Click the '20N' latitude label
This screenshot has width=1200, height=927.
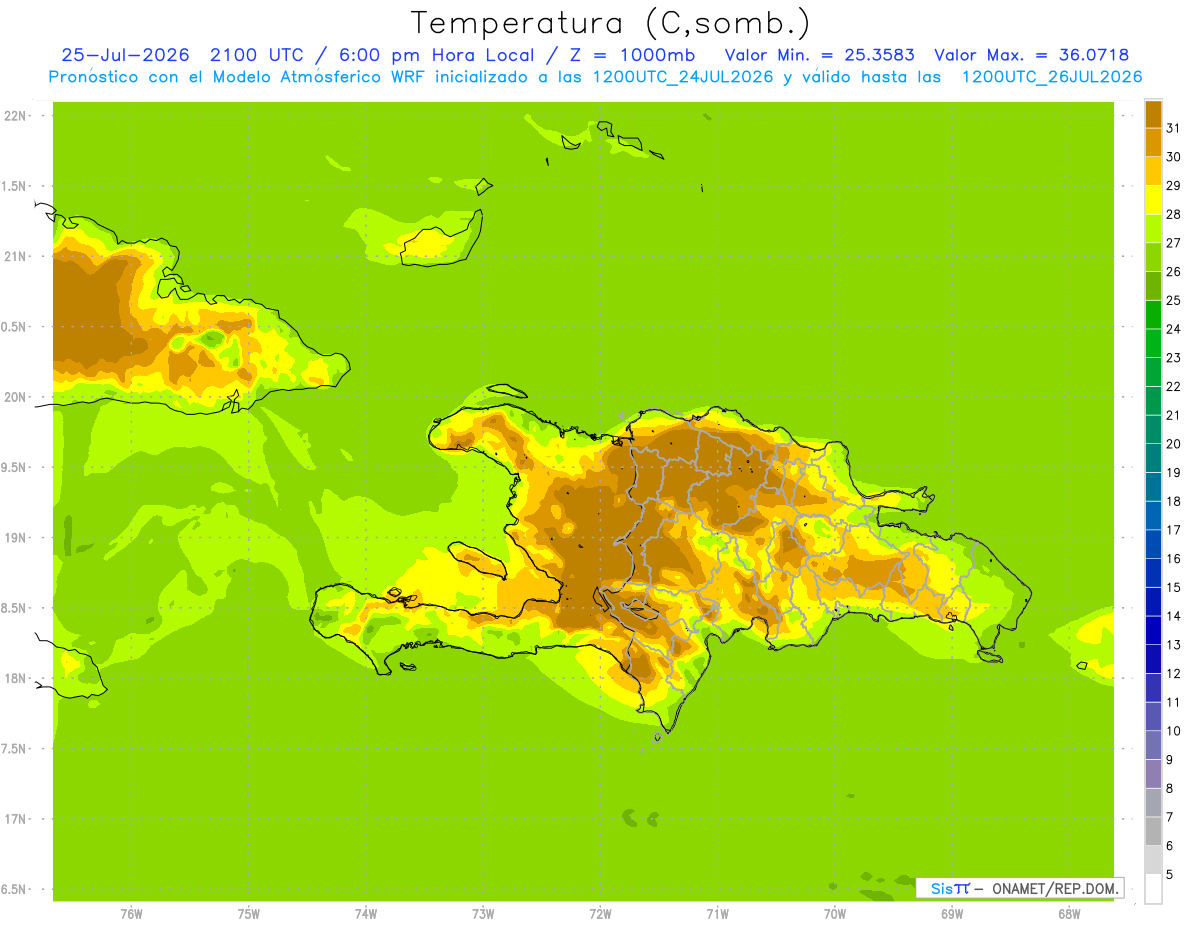(16, 397)
